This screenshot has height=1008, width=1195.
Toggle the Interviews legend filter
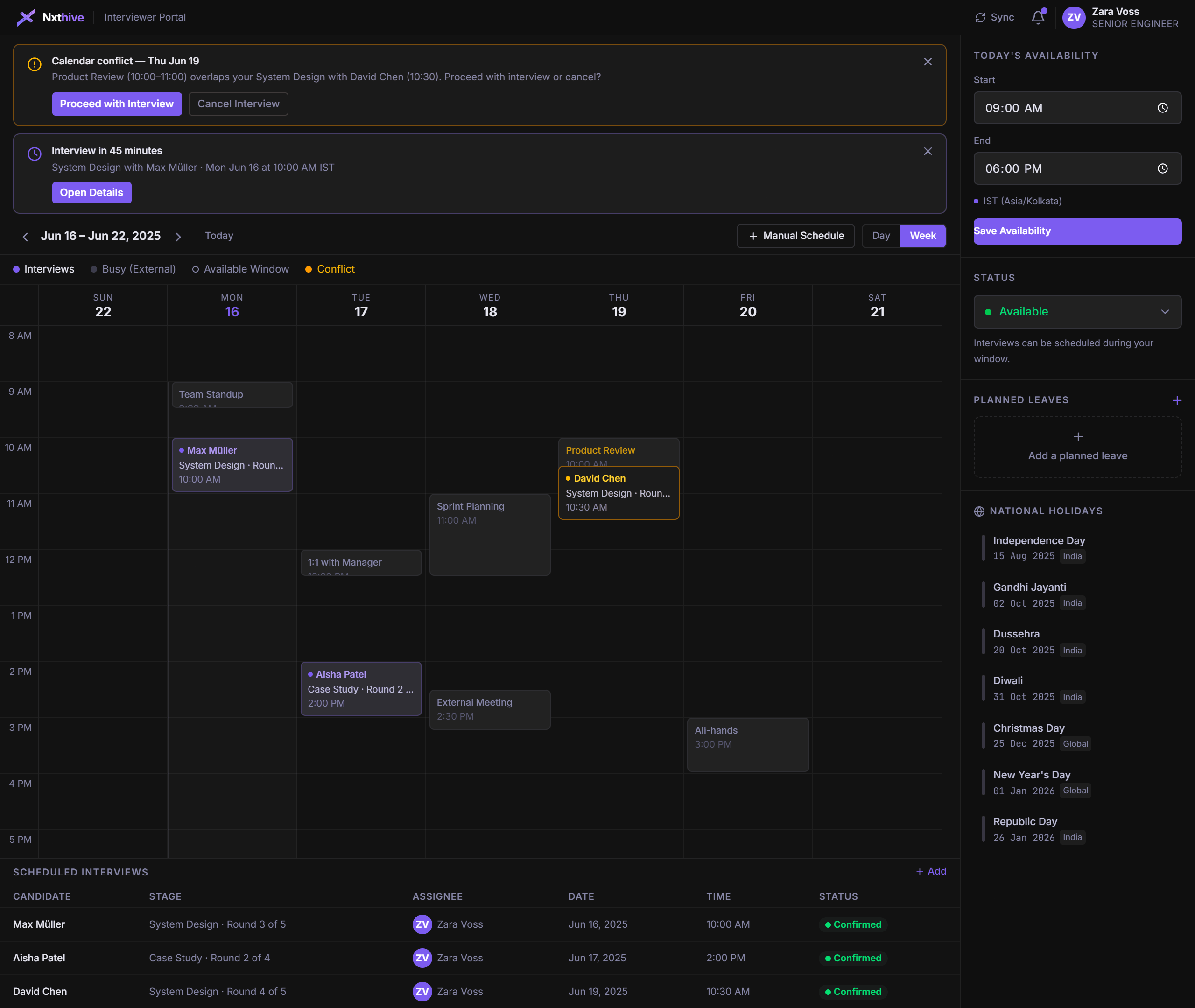43,269
